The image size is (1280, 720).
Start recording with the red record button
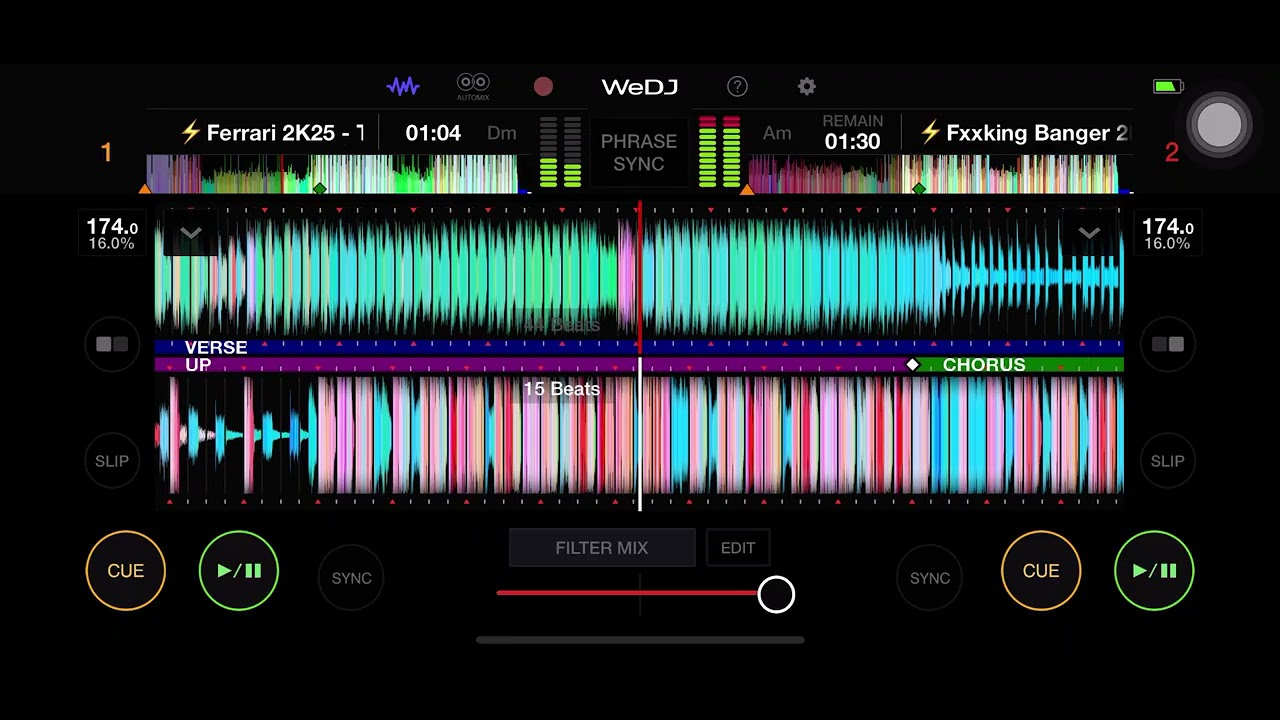[543, 87]
